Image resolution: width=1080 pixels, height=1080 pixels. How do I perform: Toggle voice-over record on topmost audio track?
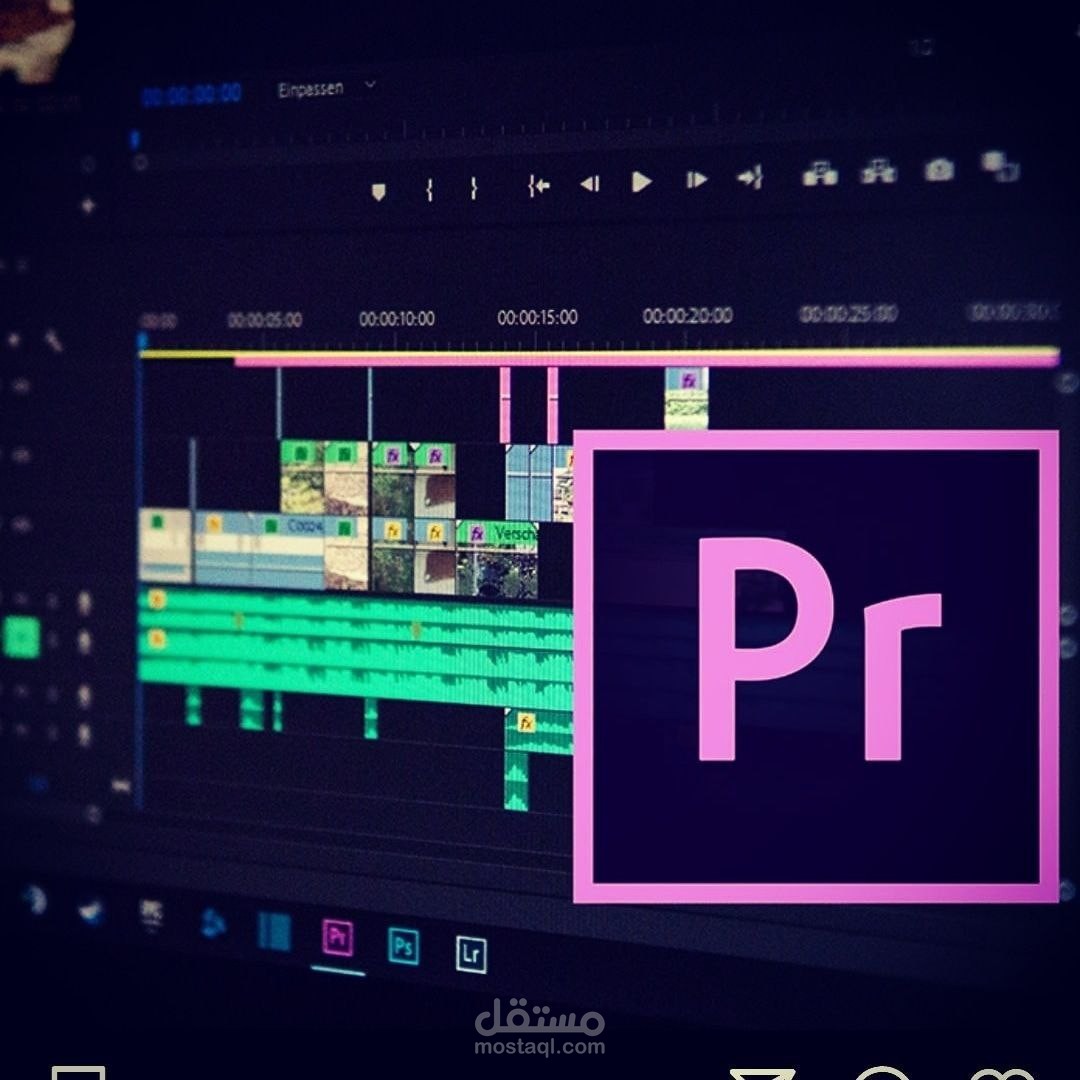tap(84, 603)
